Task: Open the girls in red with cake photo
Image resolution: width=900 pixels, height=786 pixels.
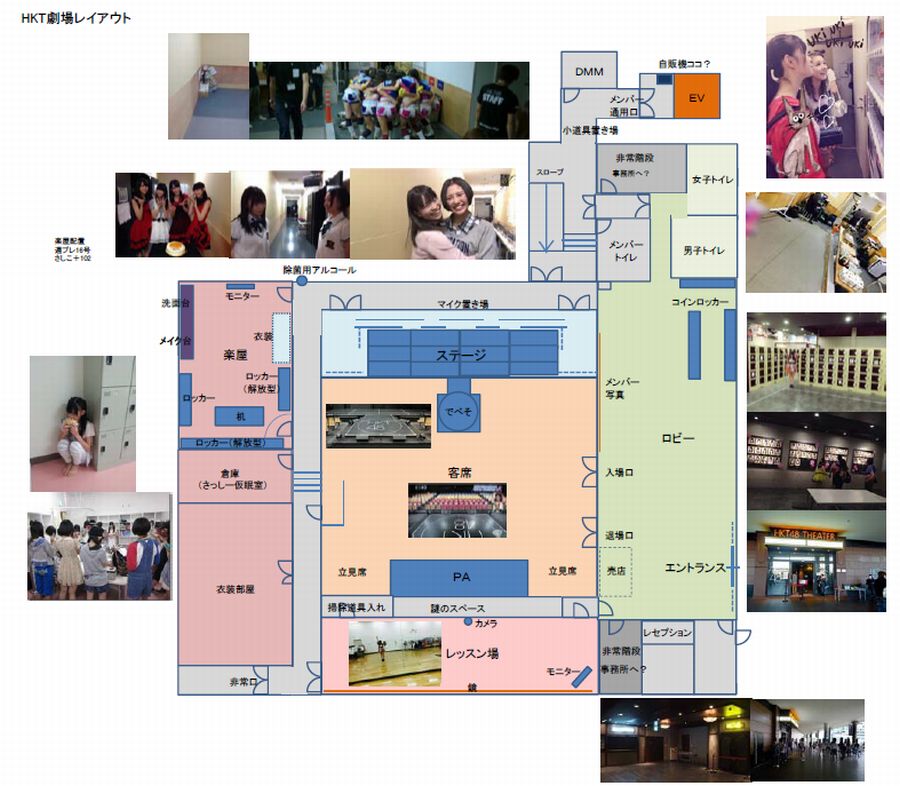Action: click(173, 215)
